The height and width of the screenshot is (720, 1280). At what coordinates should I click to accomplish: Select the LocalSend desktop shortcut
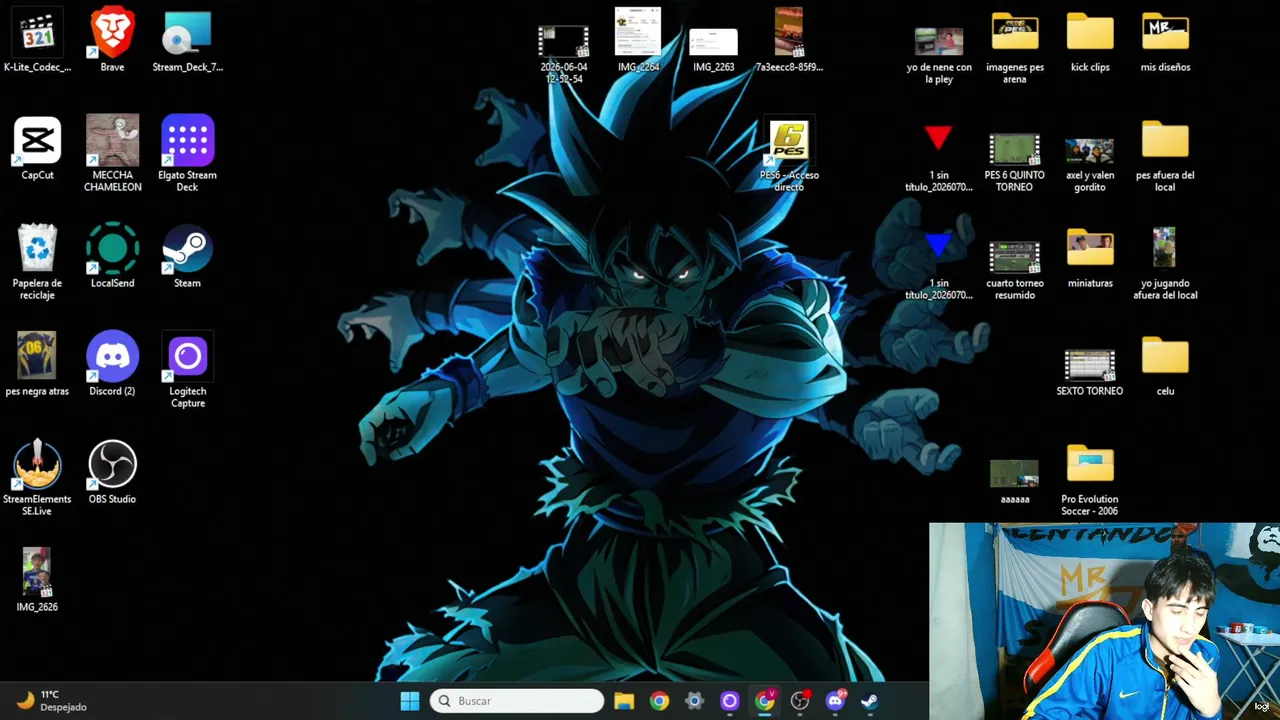pos(112,258)
